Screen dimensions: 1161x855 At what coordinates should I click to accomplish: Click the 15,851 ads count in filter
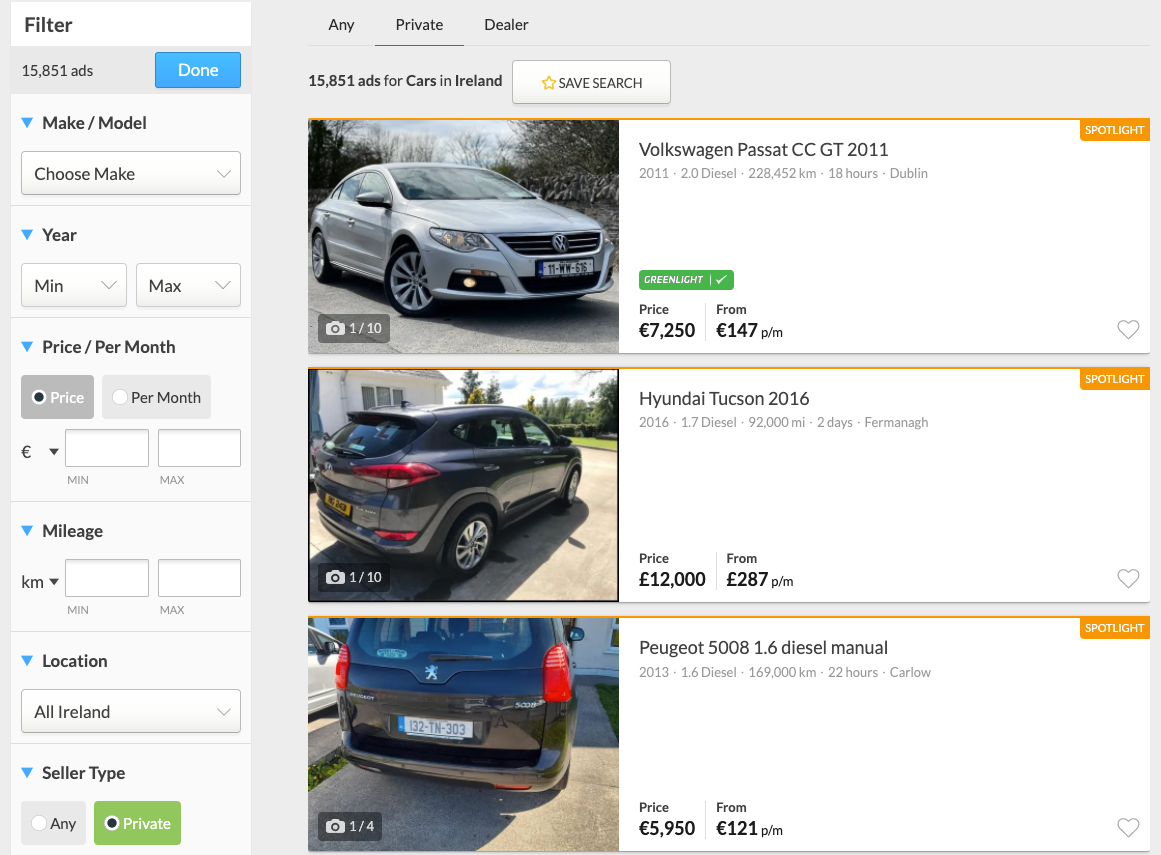click(57, 70)
